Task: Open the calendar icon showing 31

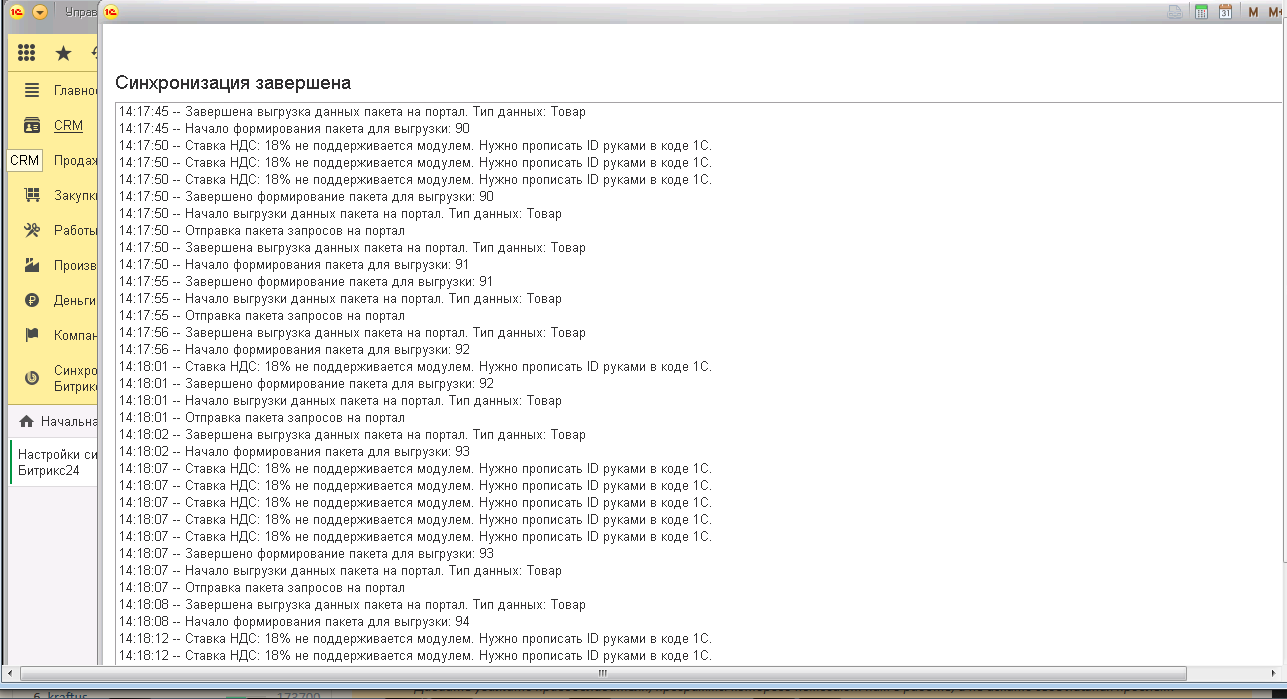Action: pos(1224,12)
